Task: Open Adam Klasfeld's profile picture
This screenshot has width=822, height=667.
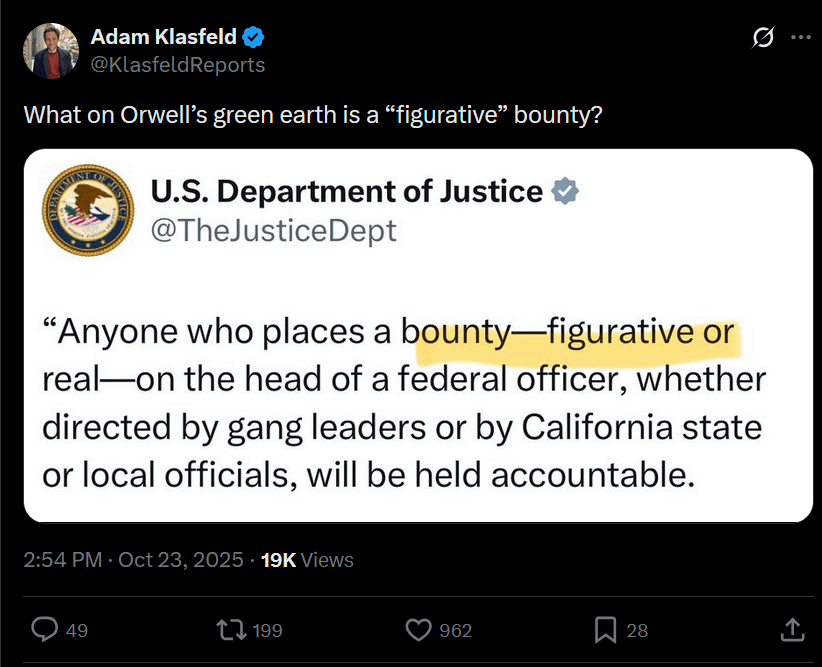Action: [48, 50]
